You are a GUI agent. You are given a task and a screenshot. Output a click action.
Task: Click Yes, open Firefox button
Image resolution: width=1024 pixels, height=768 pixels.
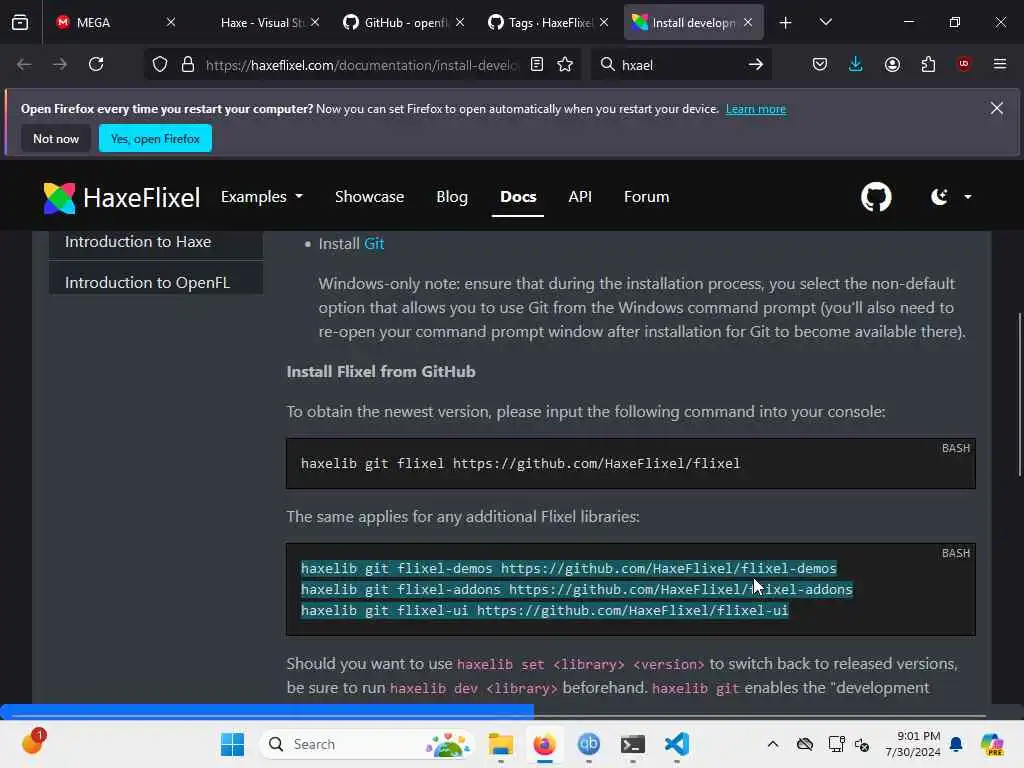(x=155, y=138)
